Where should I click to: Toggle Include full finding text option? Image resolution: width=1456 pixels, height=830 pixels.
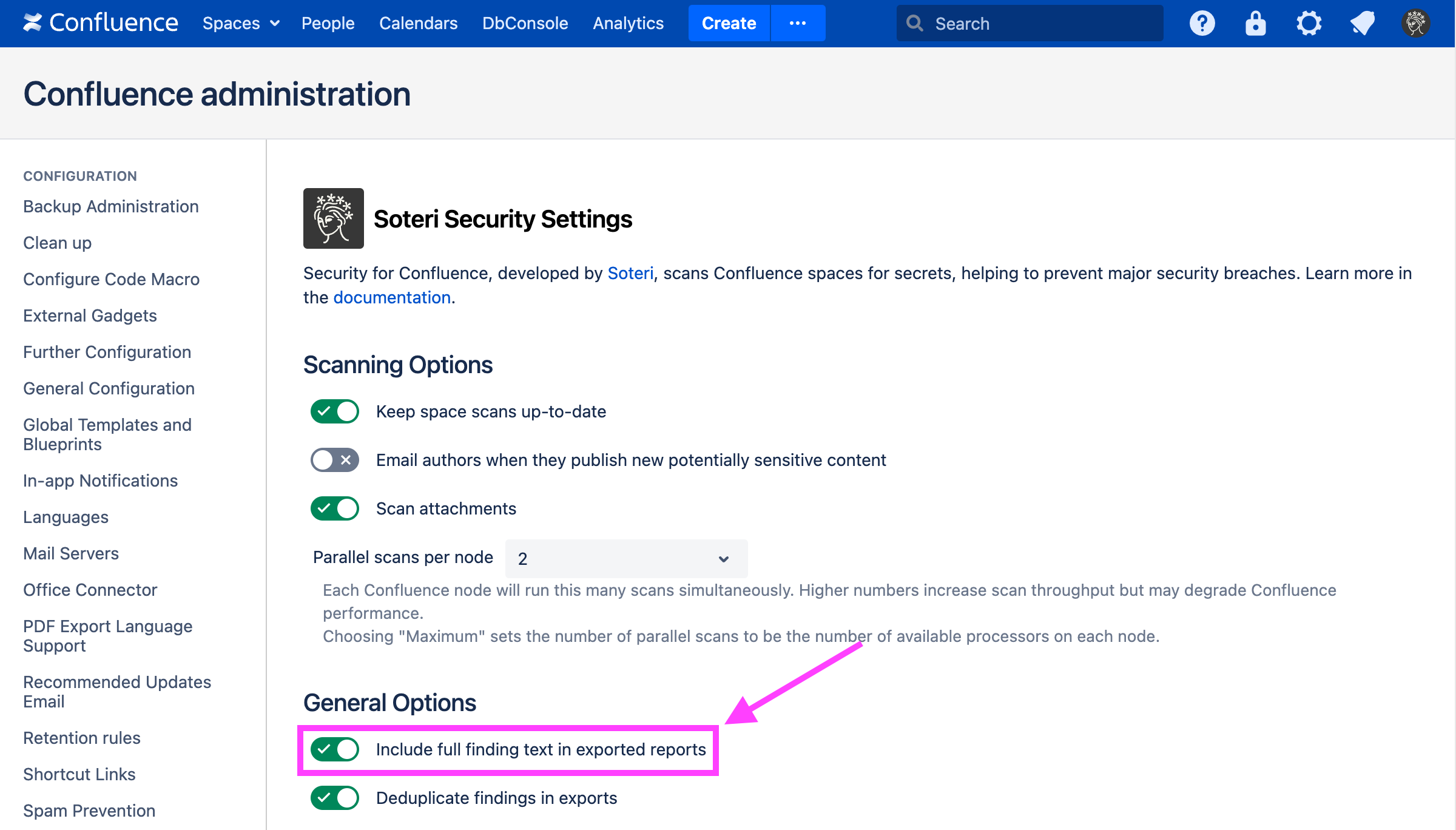point(335,749)
